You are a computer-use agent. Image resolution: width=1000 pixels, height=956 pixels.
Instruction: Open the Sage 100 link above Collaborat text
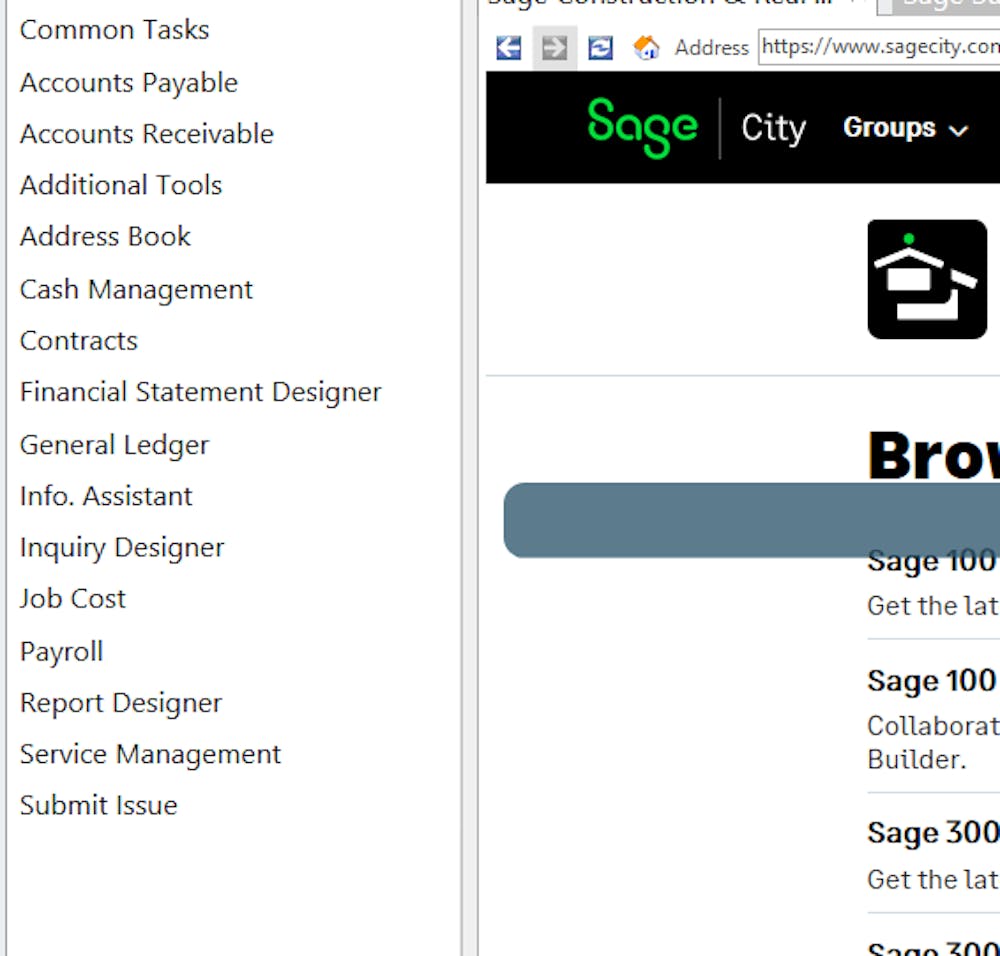point(932,680)
